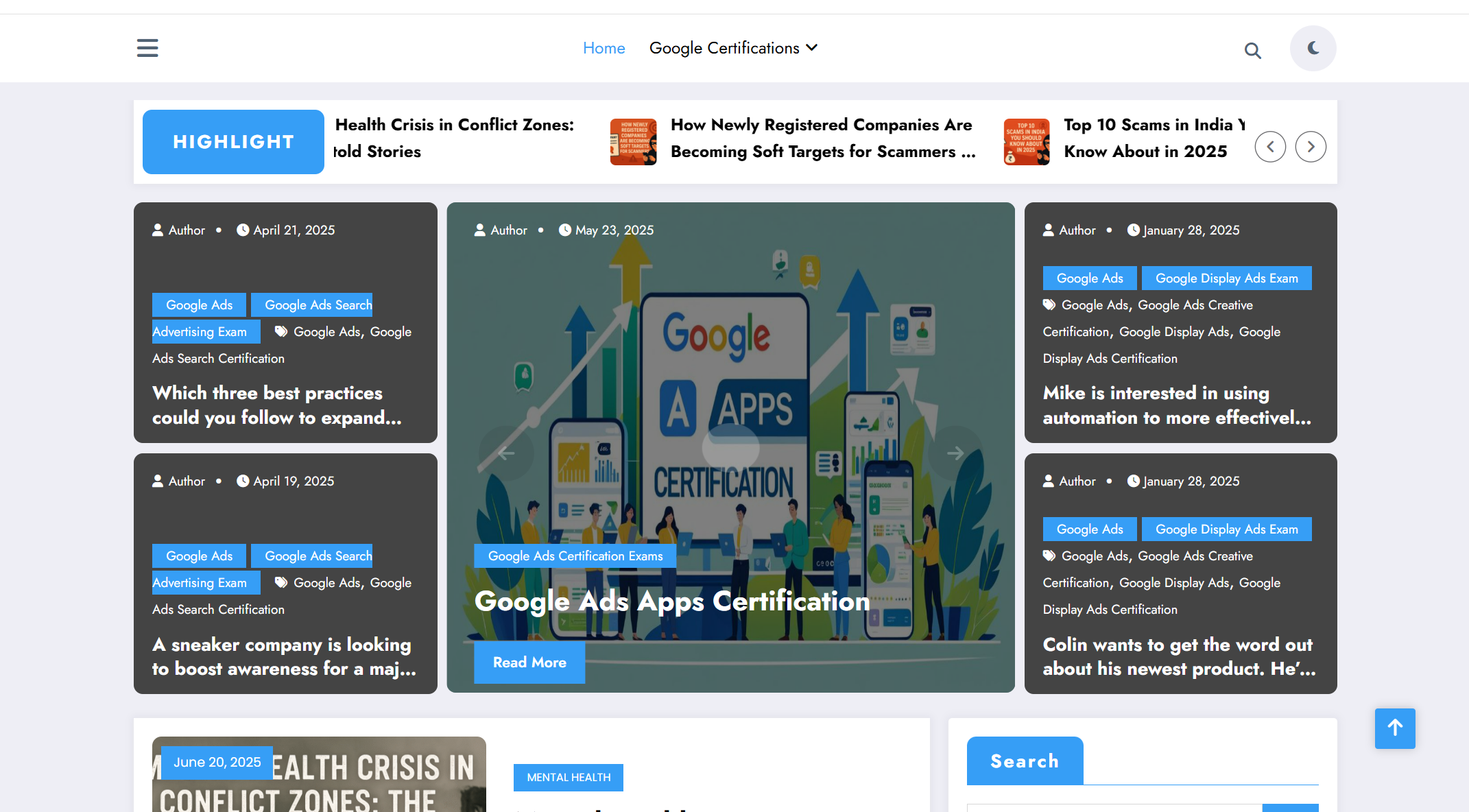
Task: Select Google Ads tag on April 19 card
Action: click(199, 556)
